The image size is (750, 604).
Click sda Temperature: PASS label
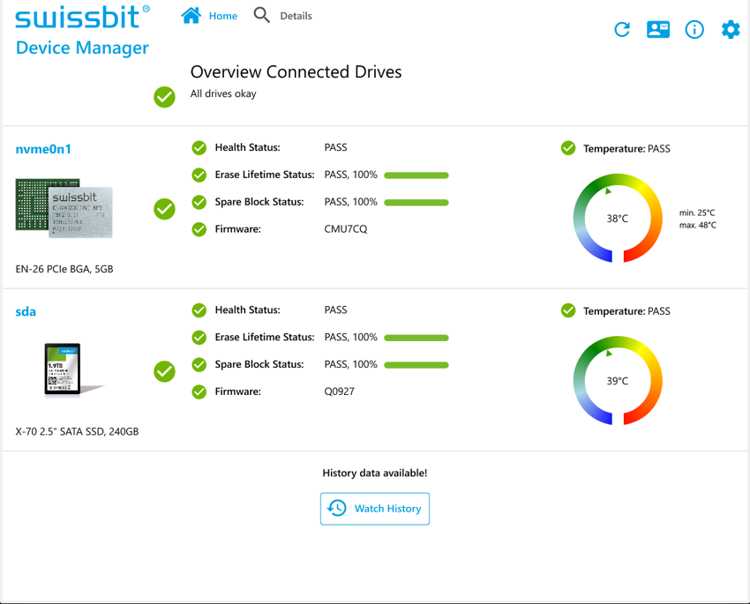(627, 311)
